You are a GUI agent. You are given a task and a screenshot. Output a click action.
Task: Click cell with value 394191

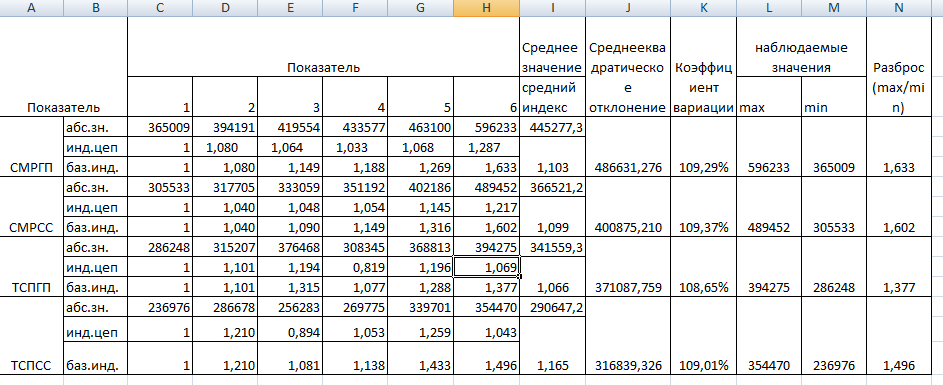click(225, 127)
